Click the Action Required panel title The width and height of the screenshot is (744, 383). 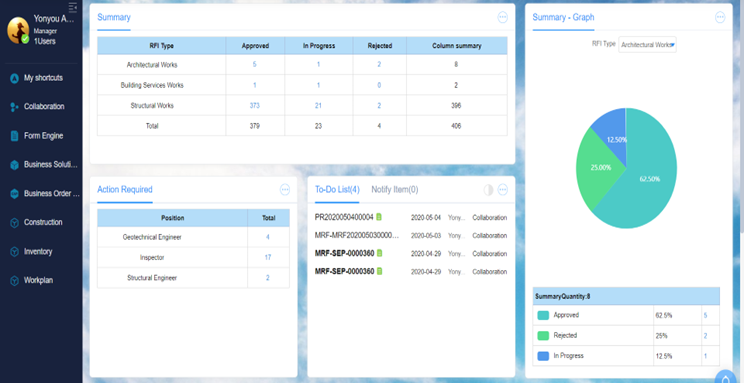click(125, 189)
